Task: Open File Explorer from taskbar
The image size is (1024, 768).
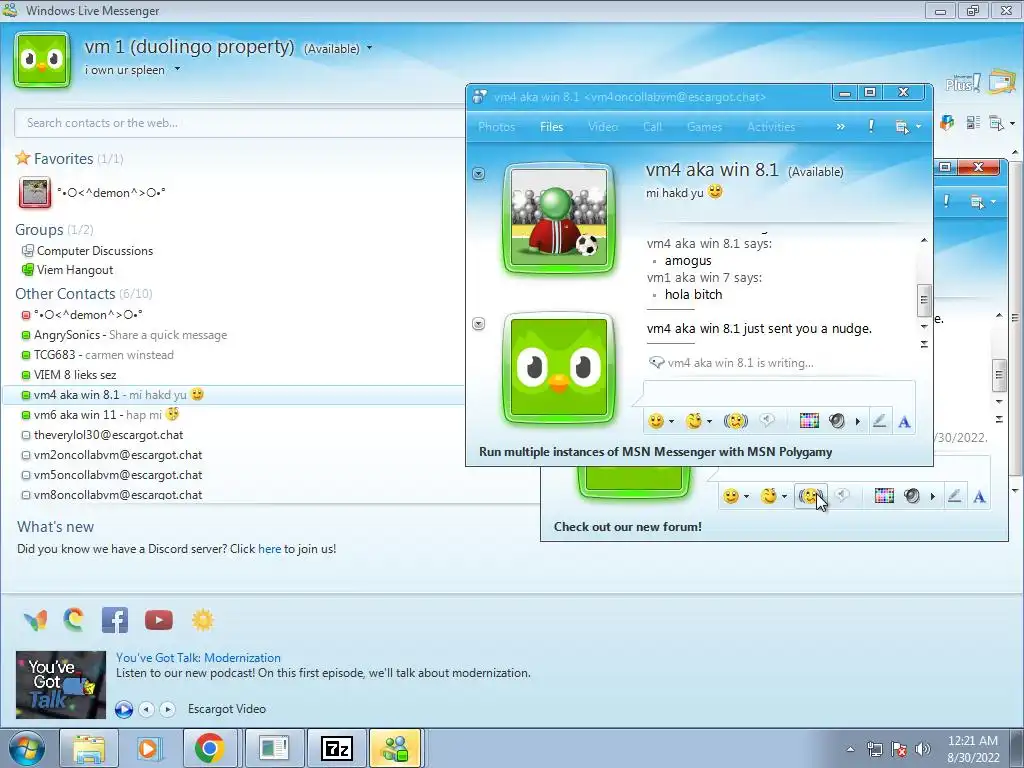Action: coord(88,748)
